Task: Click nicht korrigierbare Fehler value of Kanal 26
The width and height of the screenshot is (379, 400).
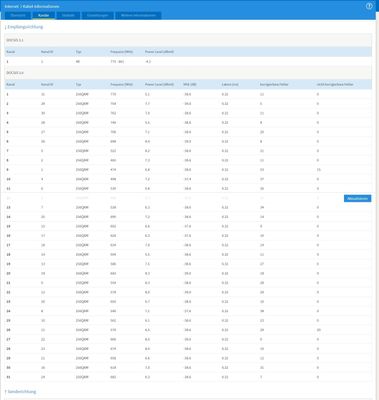Action: coord(319,330)
